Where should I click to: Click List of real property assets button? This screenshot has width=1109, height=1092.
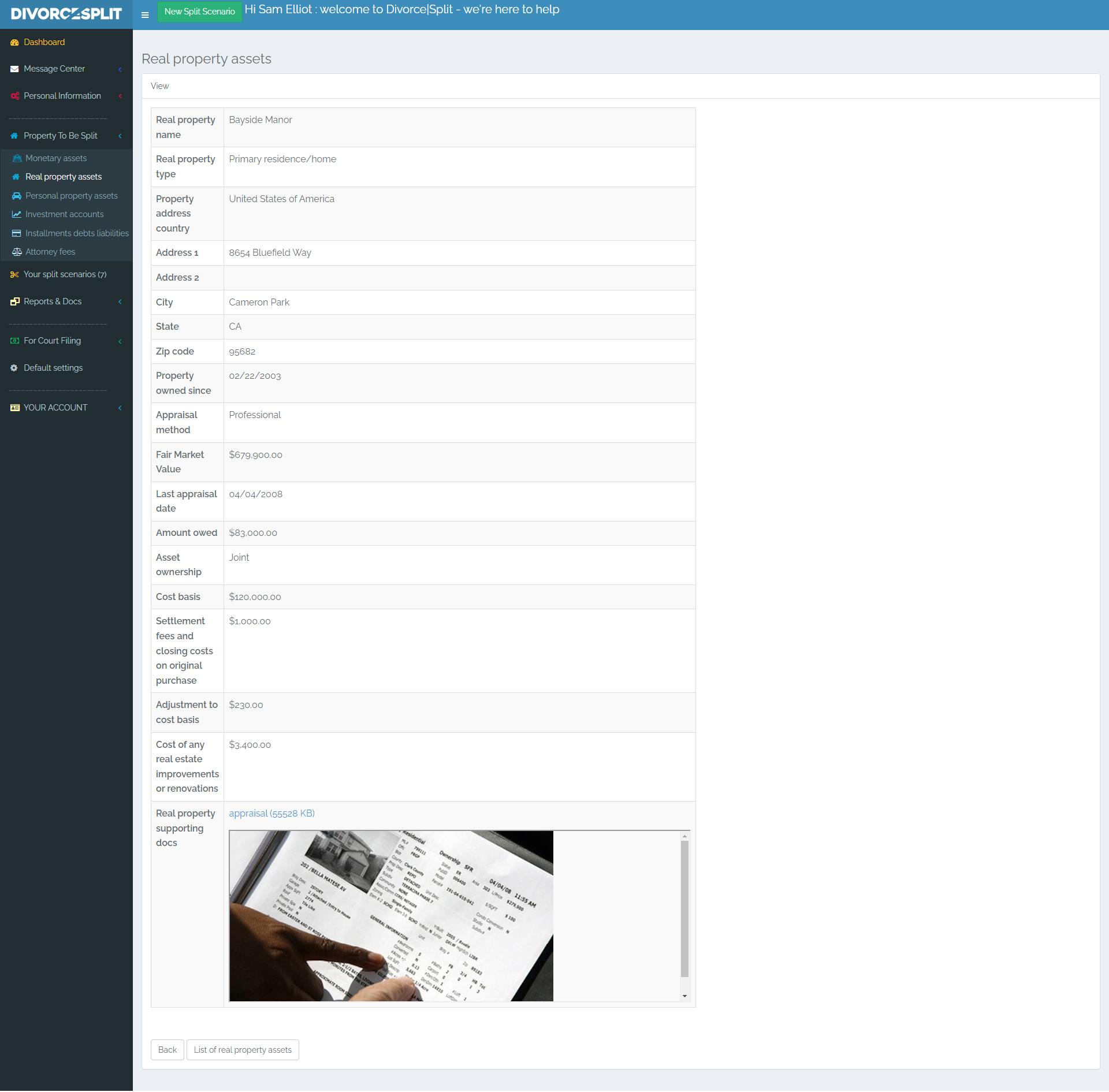coord(243,1050)
